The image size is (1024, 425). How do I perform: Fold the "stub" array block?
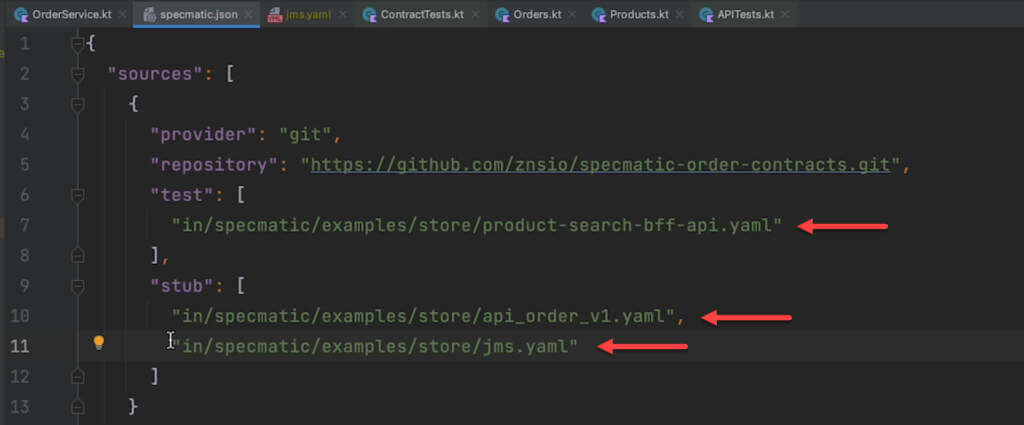point(78,285)
